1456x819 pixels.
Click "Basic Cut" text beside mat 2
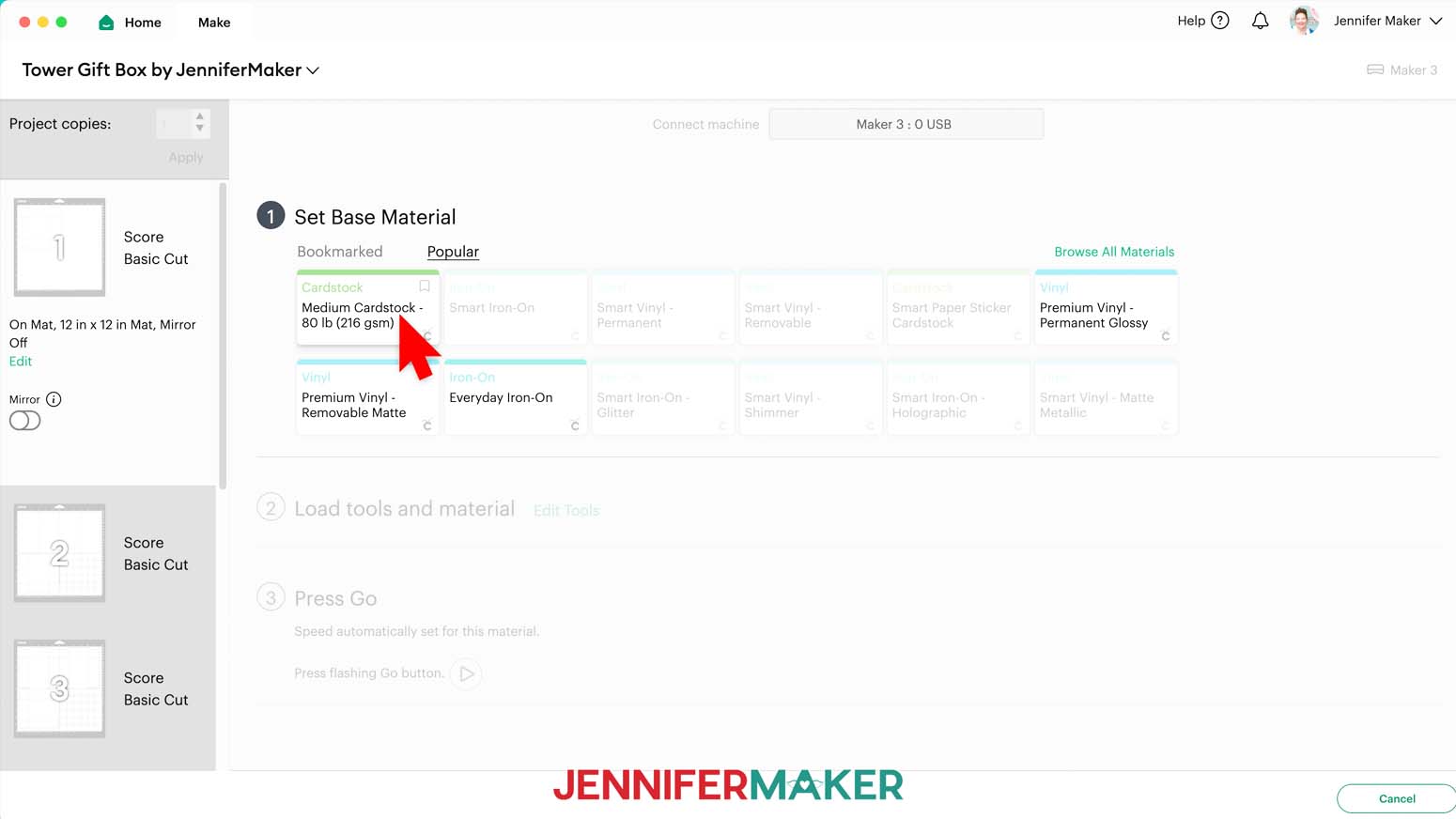(156, 564)
